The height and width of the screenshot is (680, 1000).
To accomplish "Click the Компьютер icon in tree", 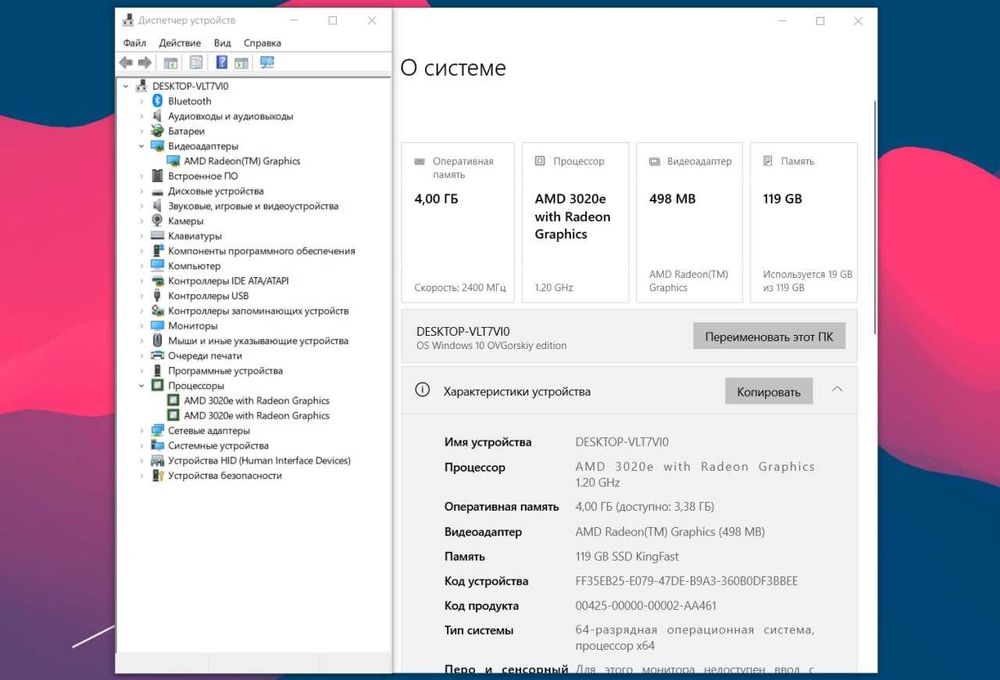I will pos(158,265).
